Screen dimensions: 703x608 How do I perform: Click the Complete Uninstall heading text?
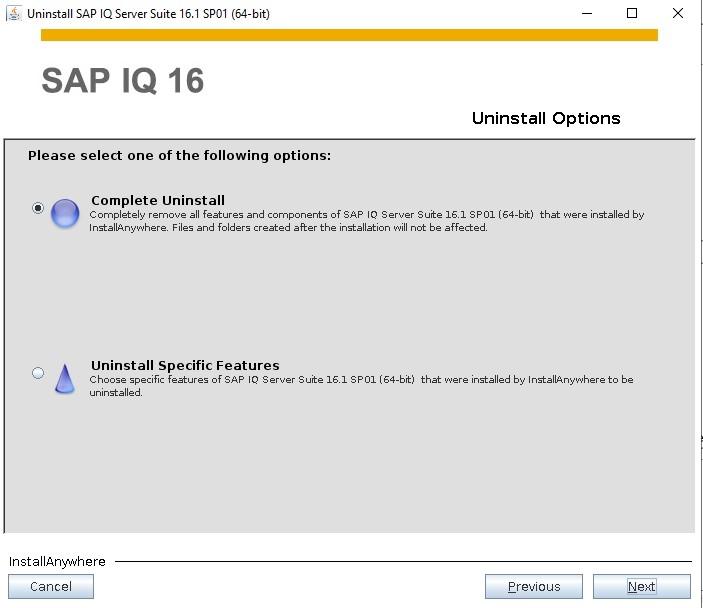pyautogui.click(x=158, y=200)
